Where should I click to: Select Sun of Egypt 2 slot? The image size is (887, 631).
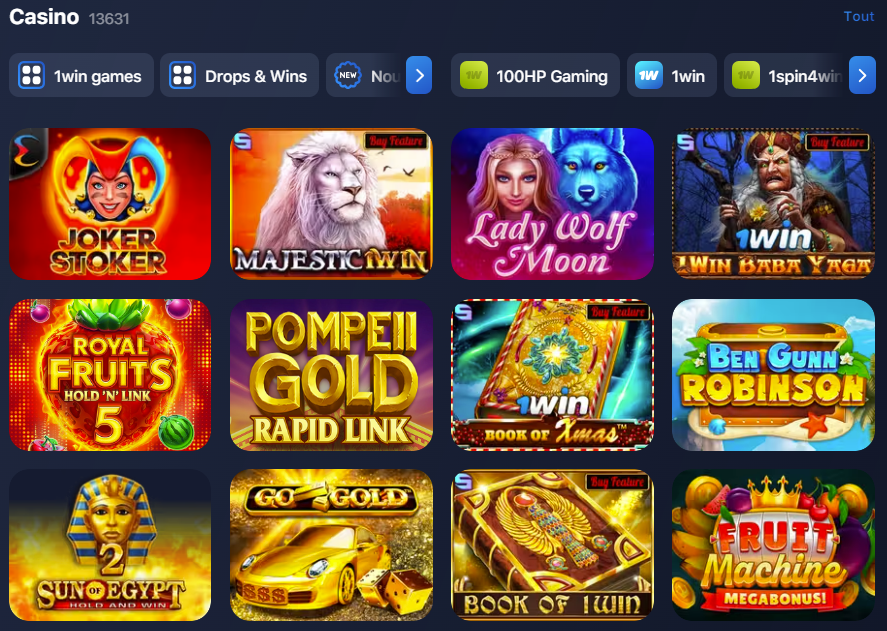point(110,545)
